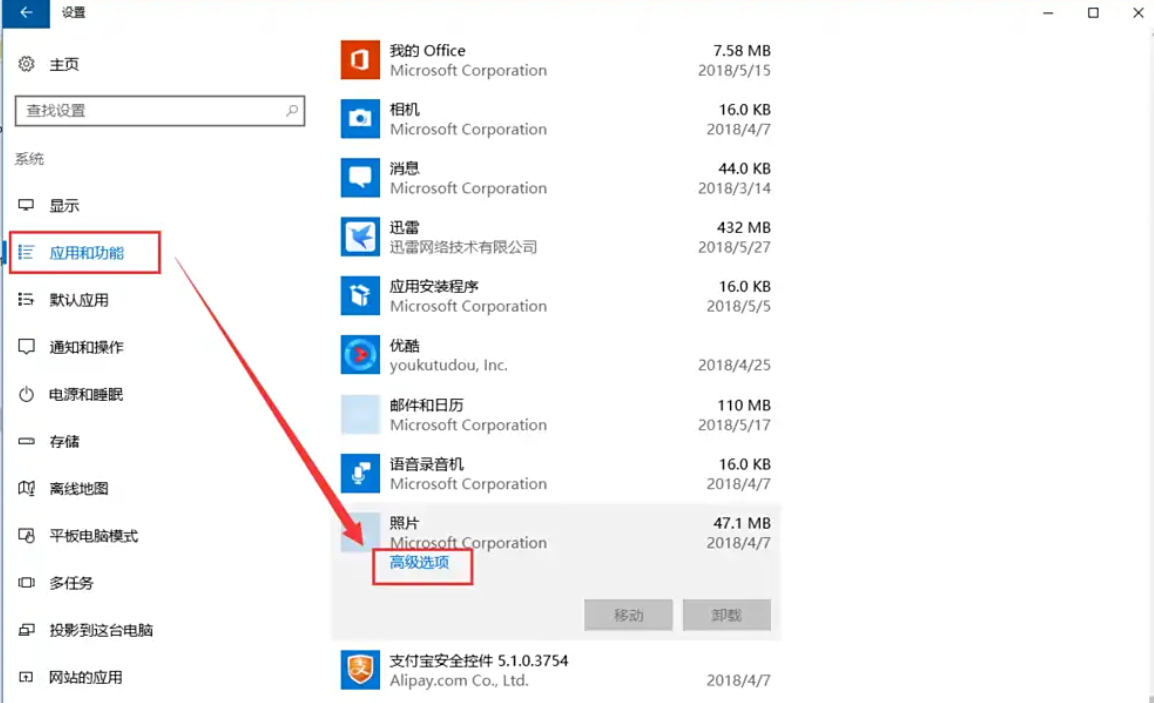1154x703 pixels.
Task: Click the 查找设置 search field
Action: click(x=150, y=111)
